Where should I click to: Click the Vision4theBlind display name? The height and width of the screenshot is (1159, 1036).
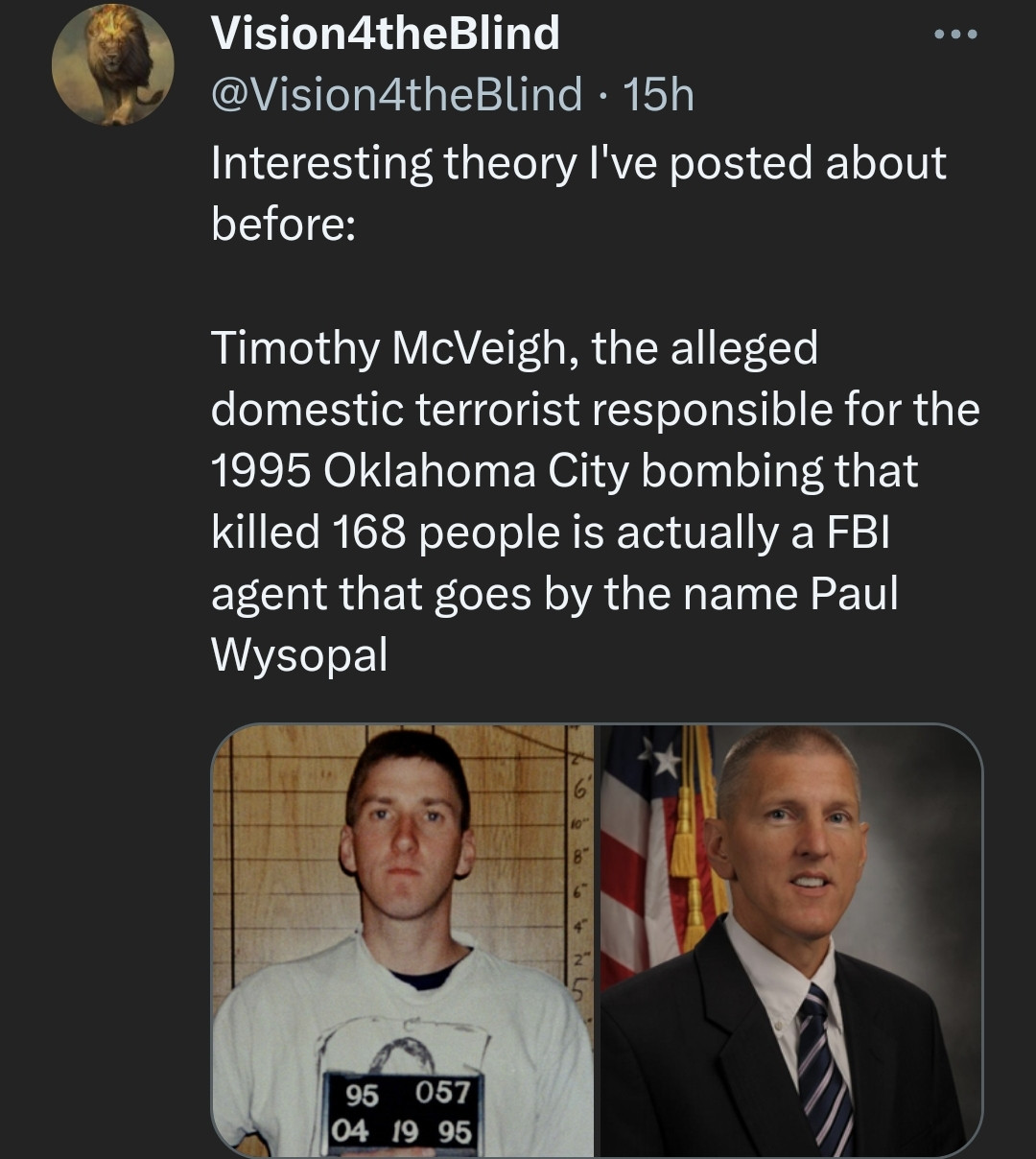(x=385, y=35)
